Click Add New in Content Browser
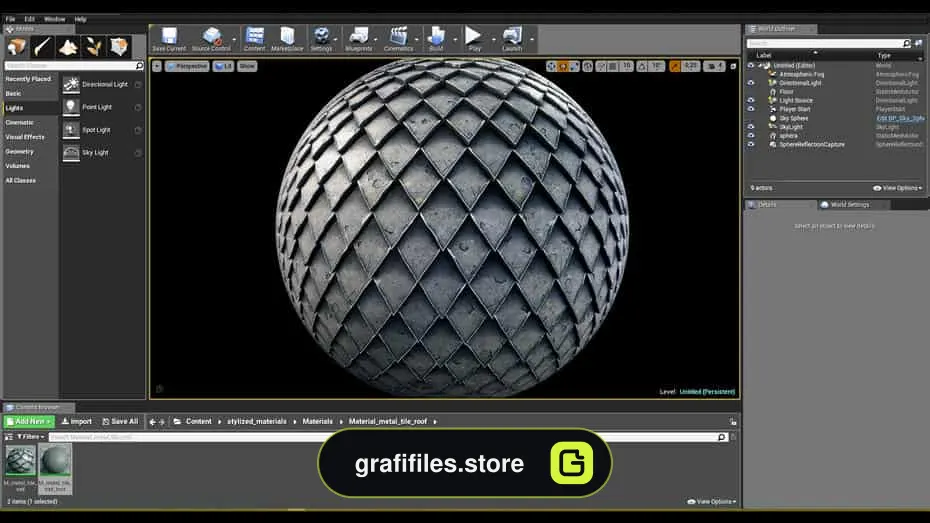The image size is (930, 523). click(x=28, y=422)
